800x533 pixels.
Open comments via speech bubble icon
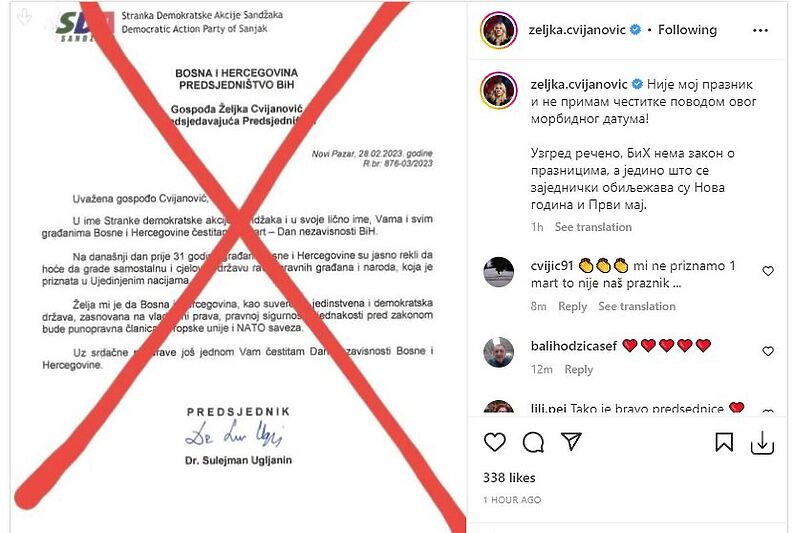click(533, 442)
